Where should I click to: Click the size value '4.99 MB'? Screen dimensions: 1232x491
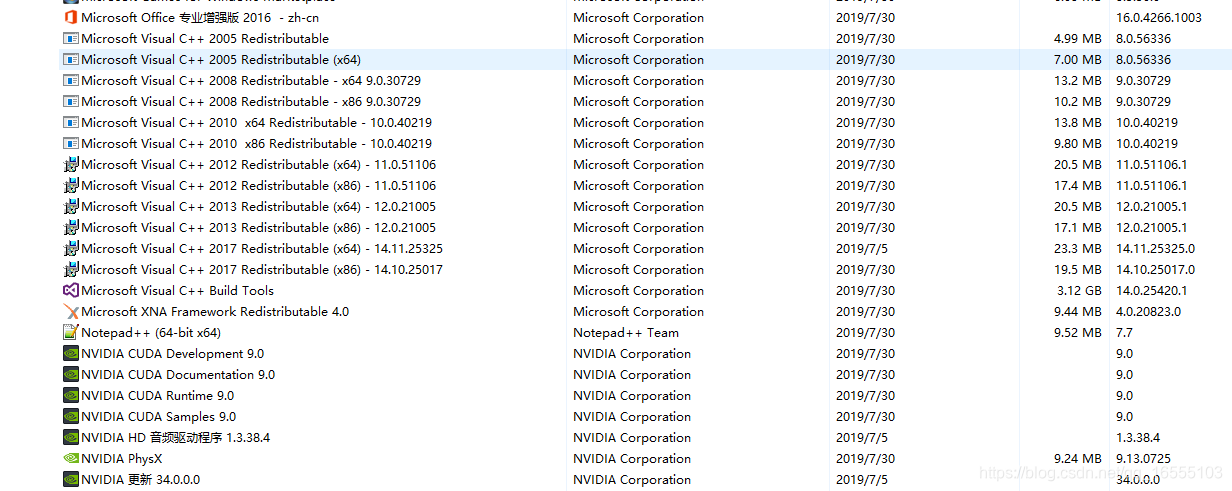pos(1077,39)
